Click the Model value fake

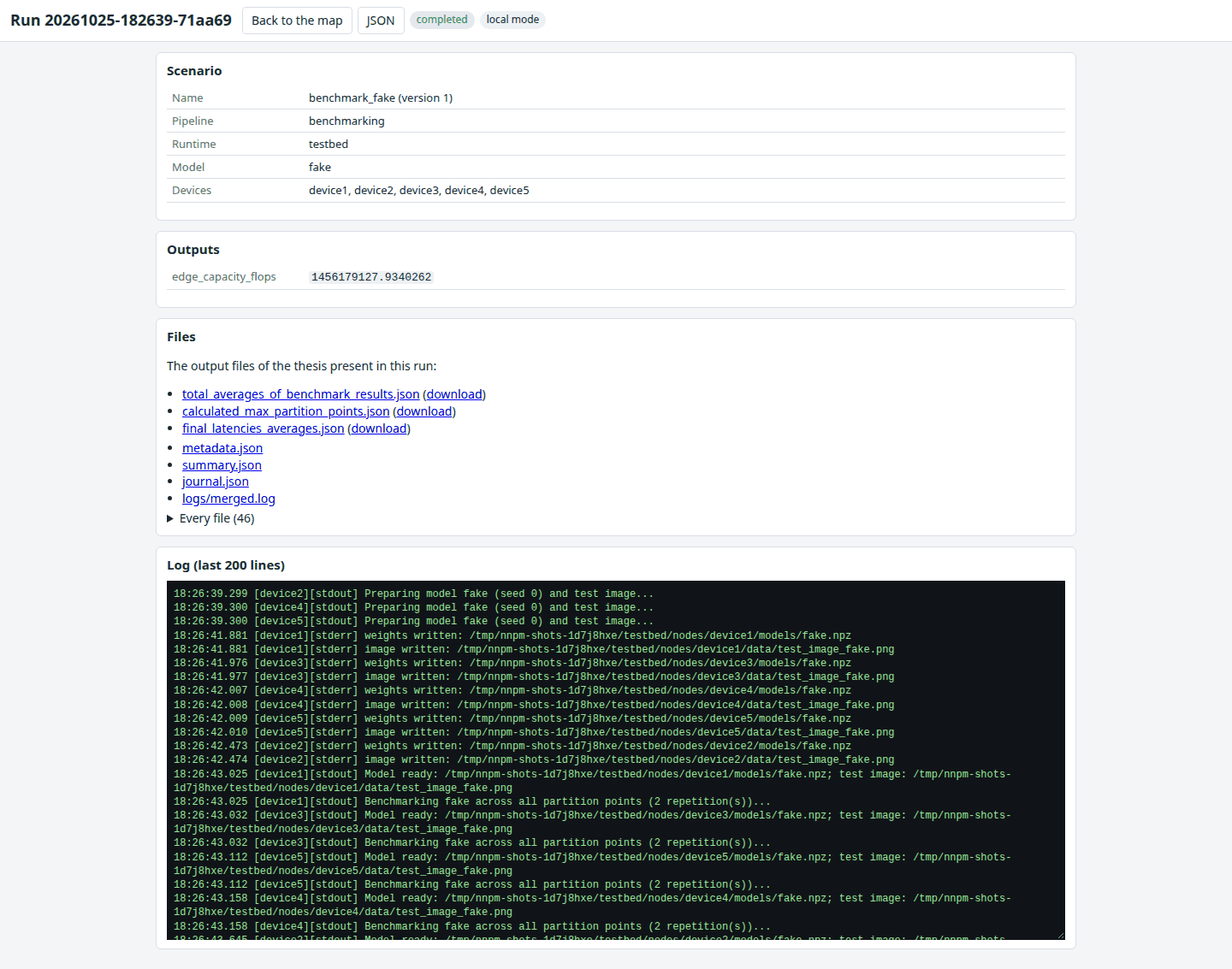tap(320, 168)
